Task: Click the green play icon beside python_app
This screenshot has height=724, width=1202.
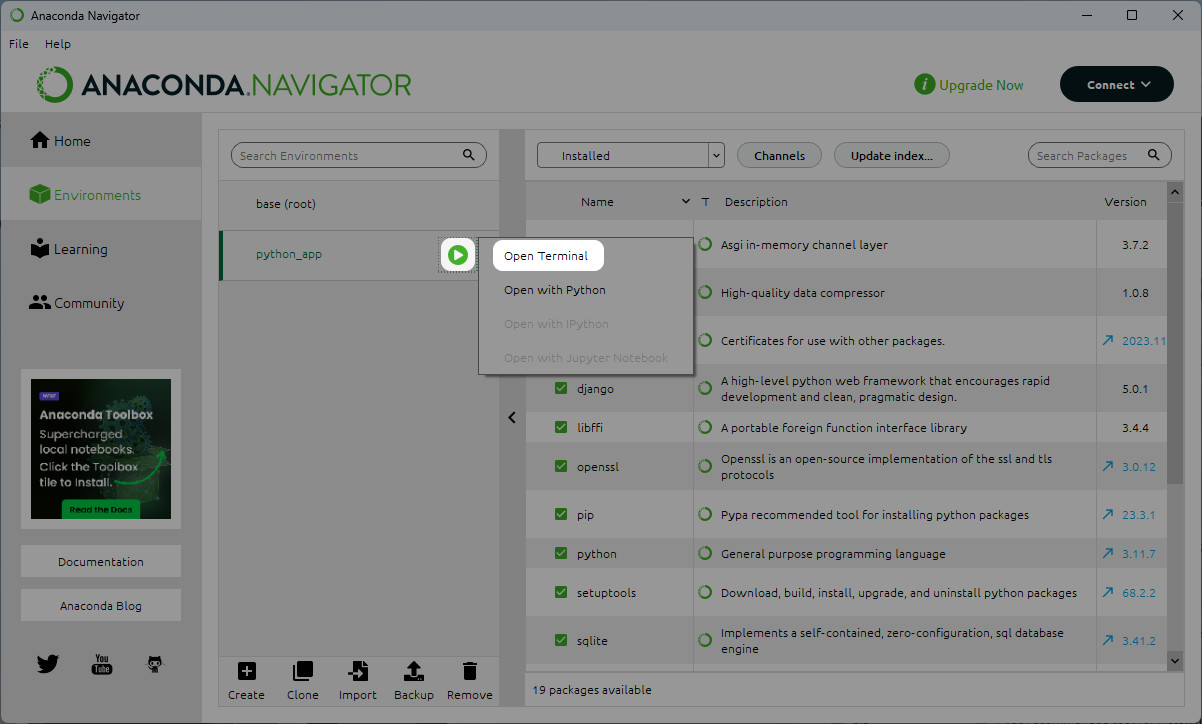Action: click(458, 255)
